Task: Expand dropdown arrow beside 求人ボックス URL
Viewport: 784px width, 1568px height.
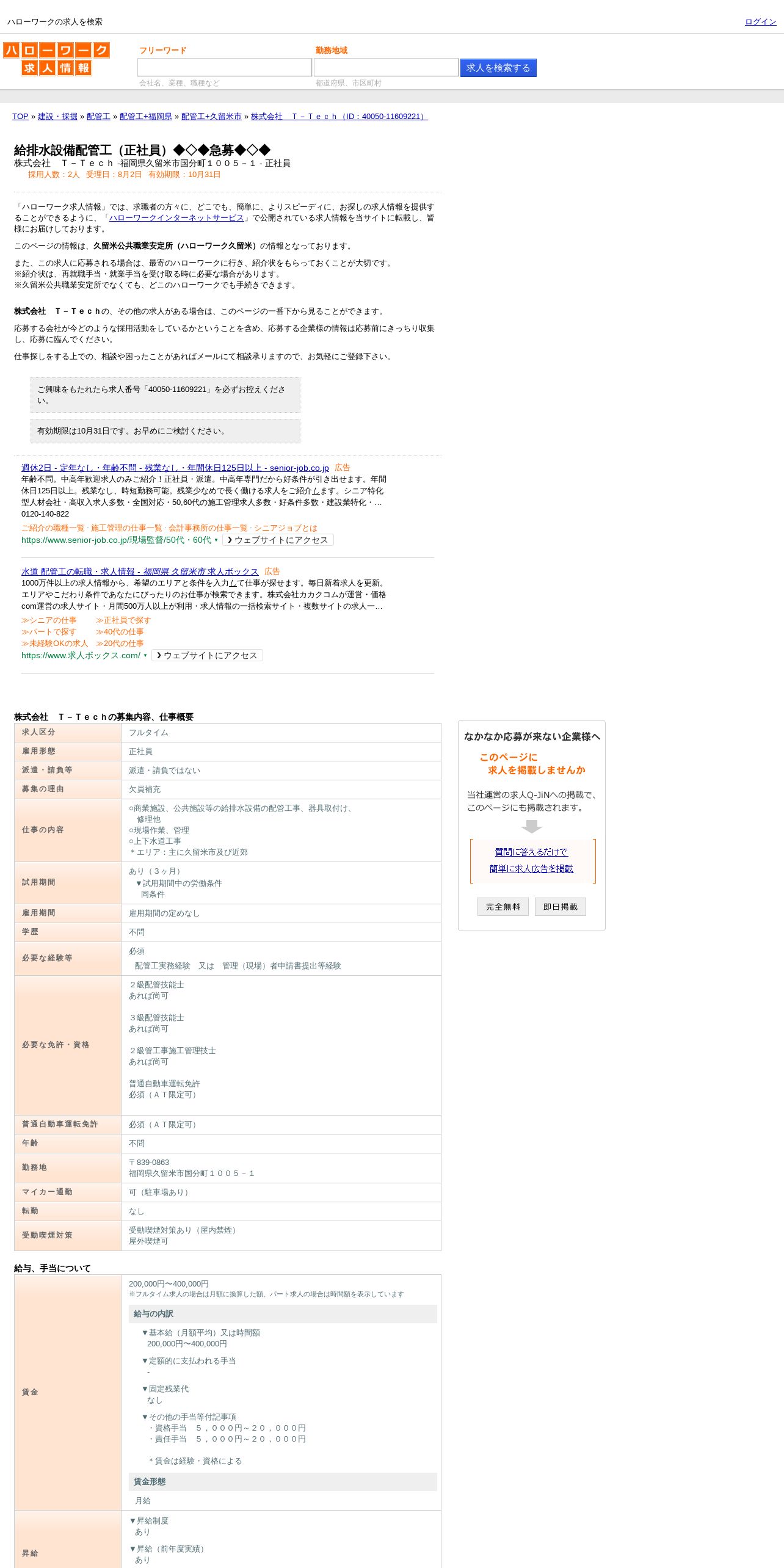Action: 145,656
